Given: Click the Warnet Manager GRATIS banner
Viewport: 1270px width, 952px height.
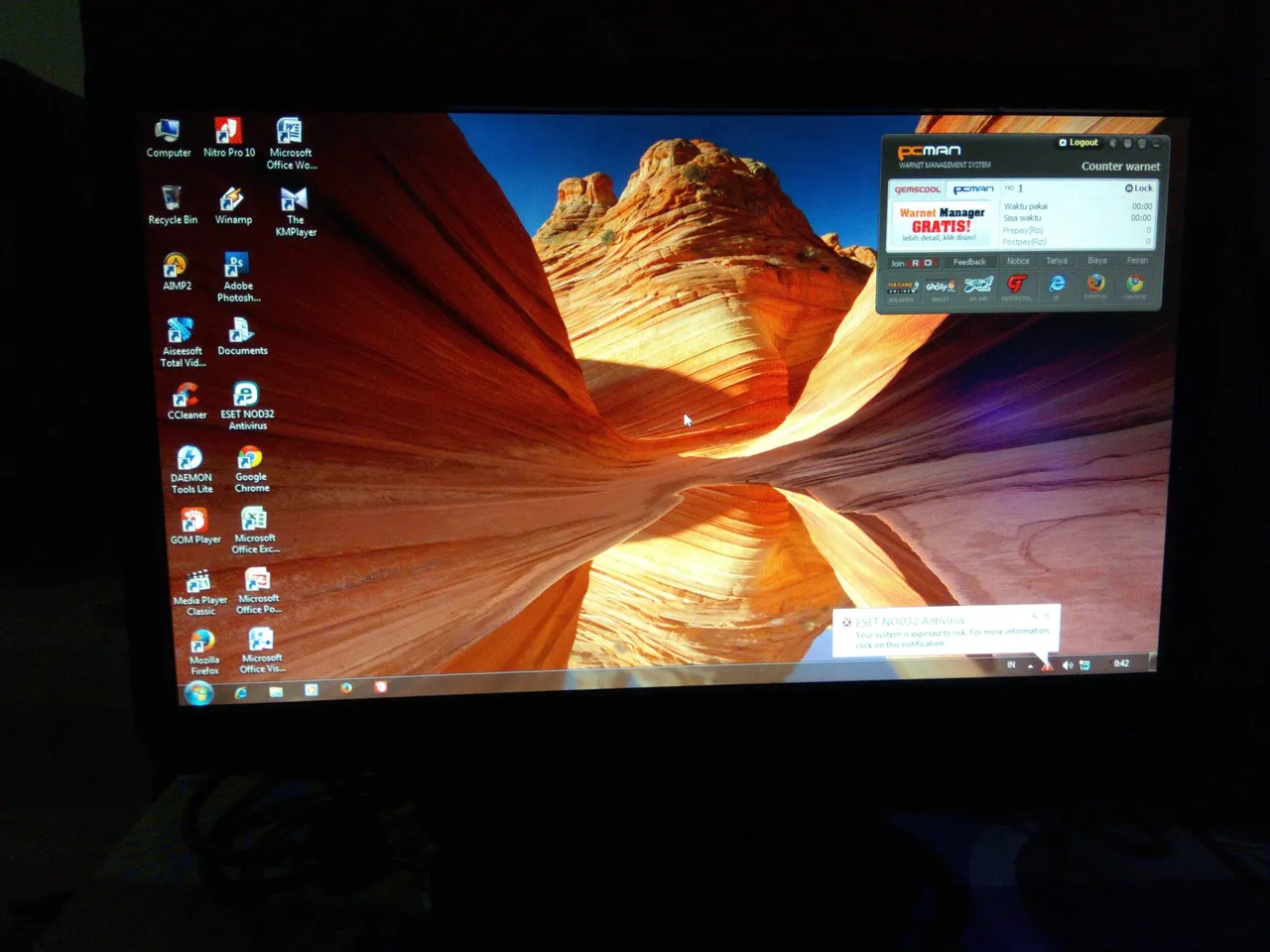Looking at the screenshot, I should point(941,225).
